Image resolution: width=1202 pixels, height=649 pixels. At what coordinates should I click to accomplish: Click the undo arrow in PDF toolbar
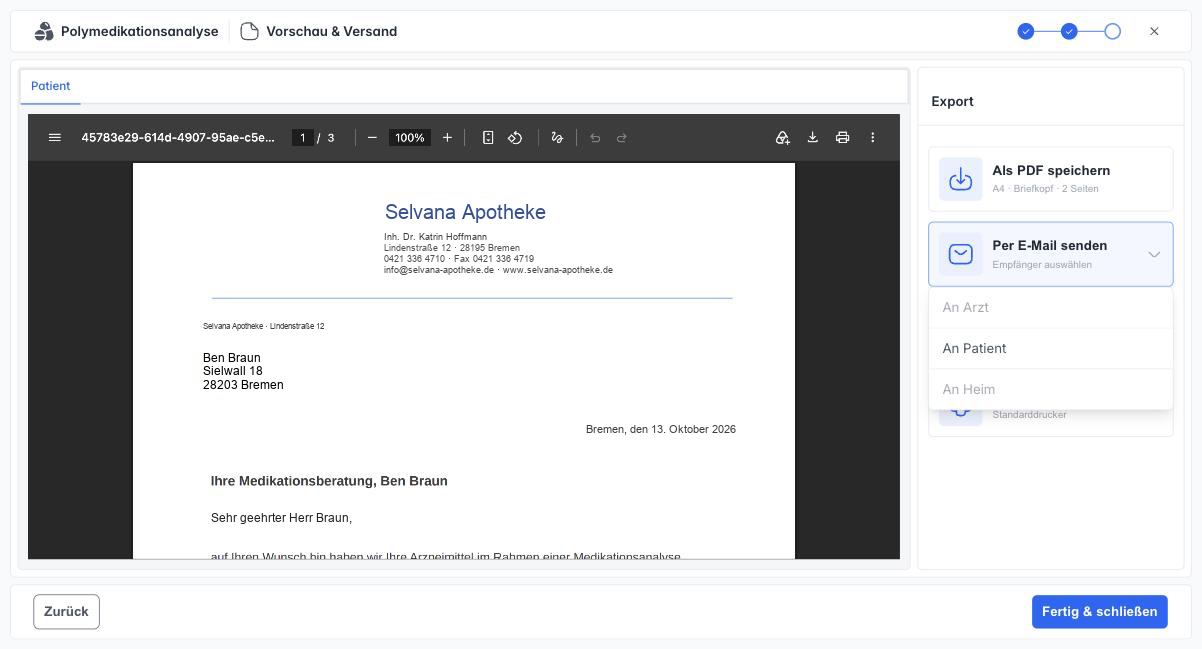pyautogui.click(x=595, y=138)
